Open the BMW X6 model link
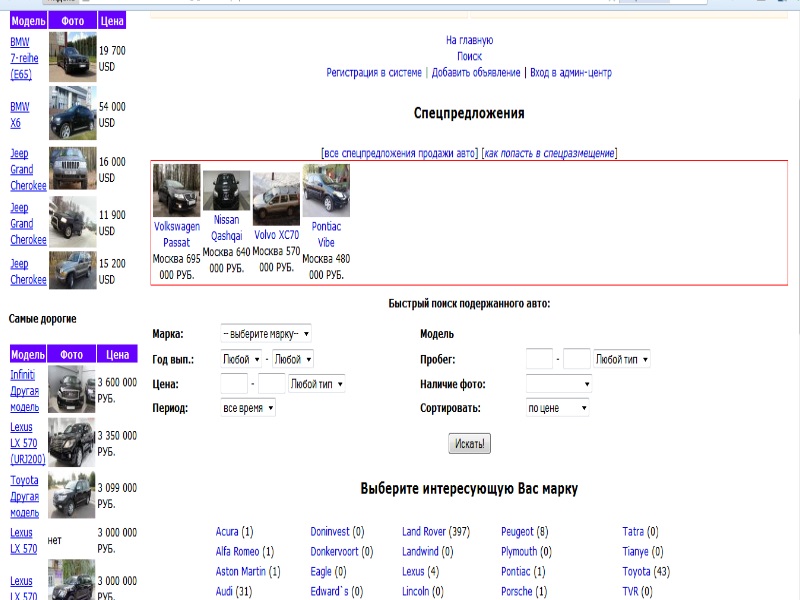Screen dimensions: 800x600 click(x=20, y=115)
